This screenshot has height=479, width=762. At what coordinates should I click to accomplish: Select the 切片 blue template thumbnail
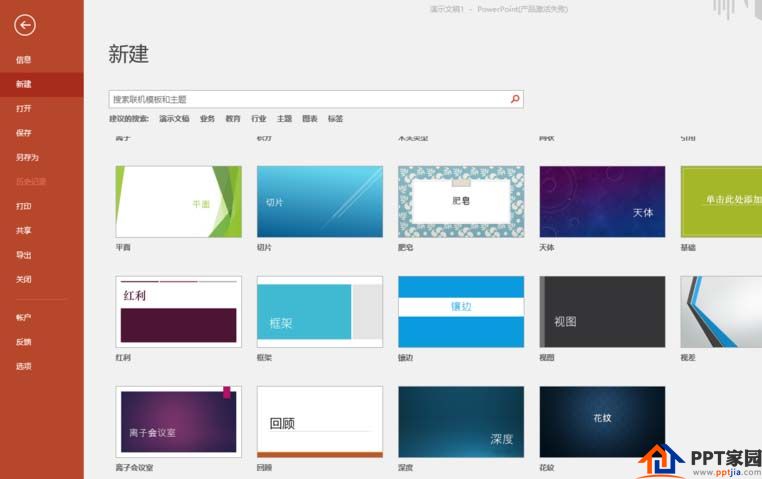(320, 202)
